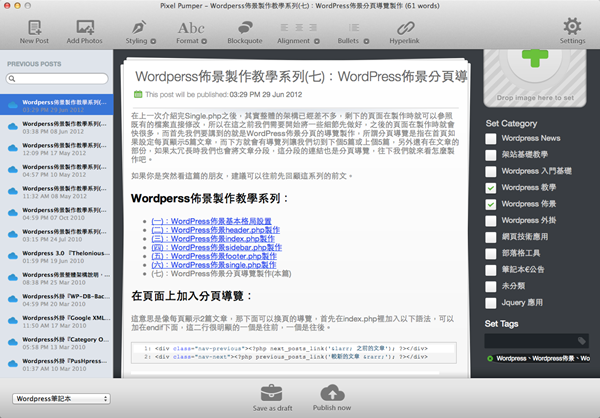The height and width of the screenshot is (418, 600).
Task: Expand the Format dropdown arrow
Action: tap(204, 41)
